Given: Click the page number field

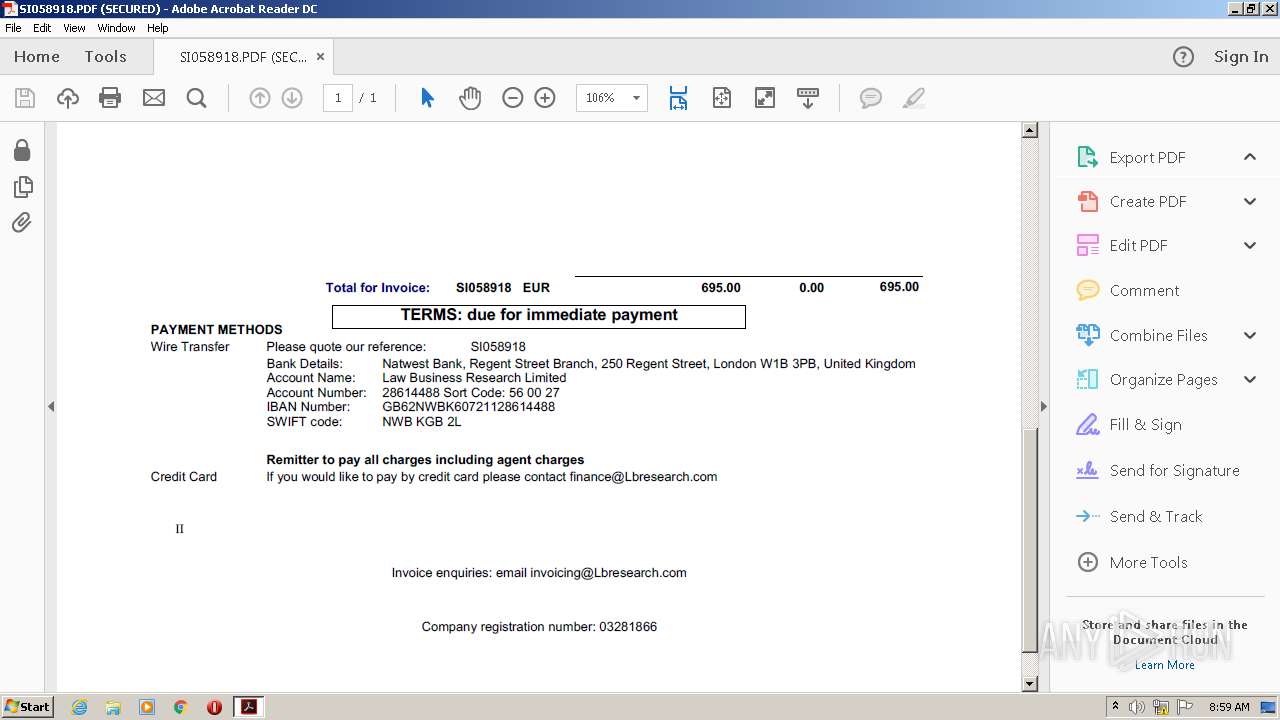Looking at the screenshot, I should click(338, 98).
